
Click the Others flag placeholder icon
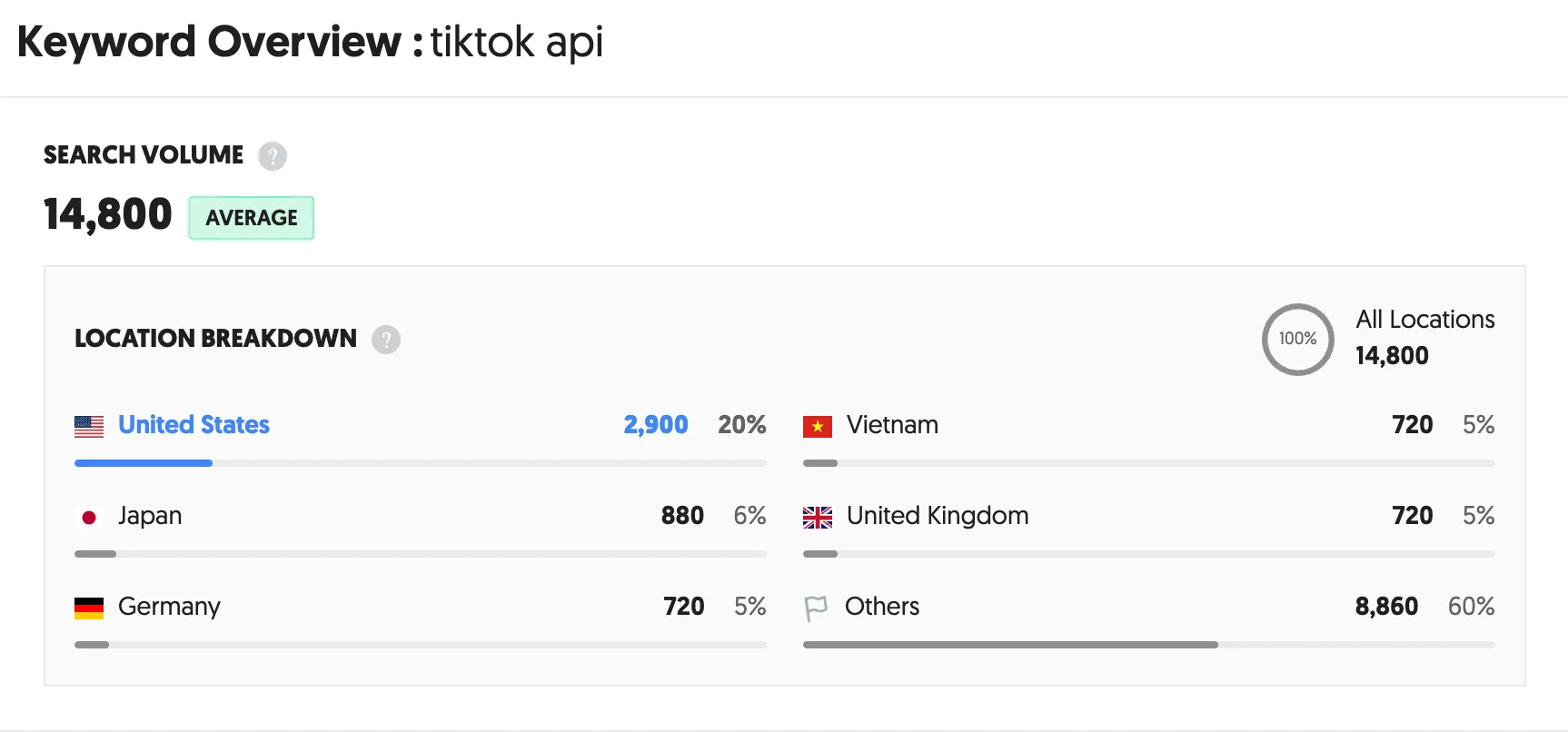coord(817,607)
